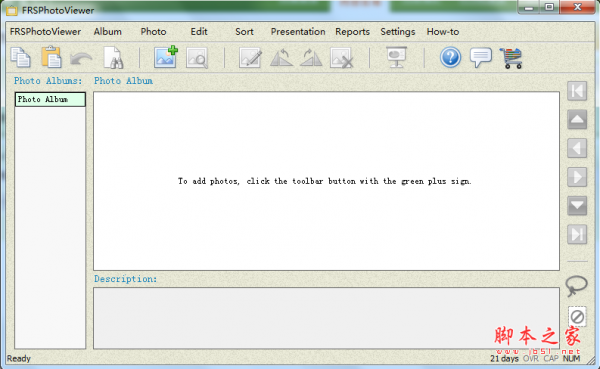The height and width of the screenshot is (369, 600).
Task: Jump to last photo navigation button
Action: [x=577, y=234]
